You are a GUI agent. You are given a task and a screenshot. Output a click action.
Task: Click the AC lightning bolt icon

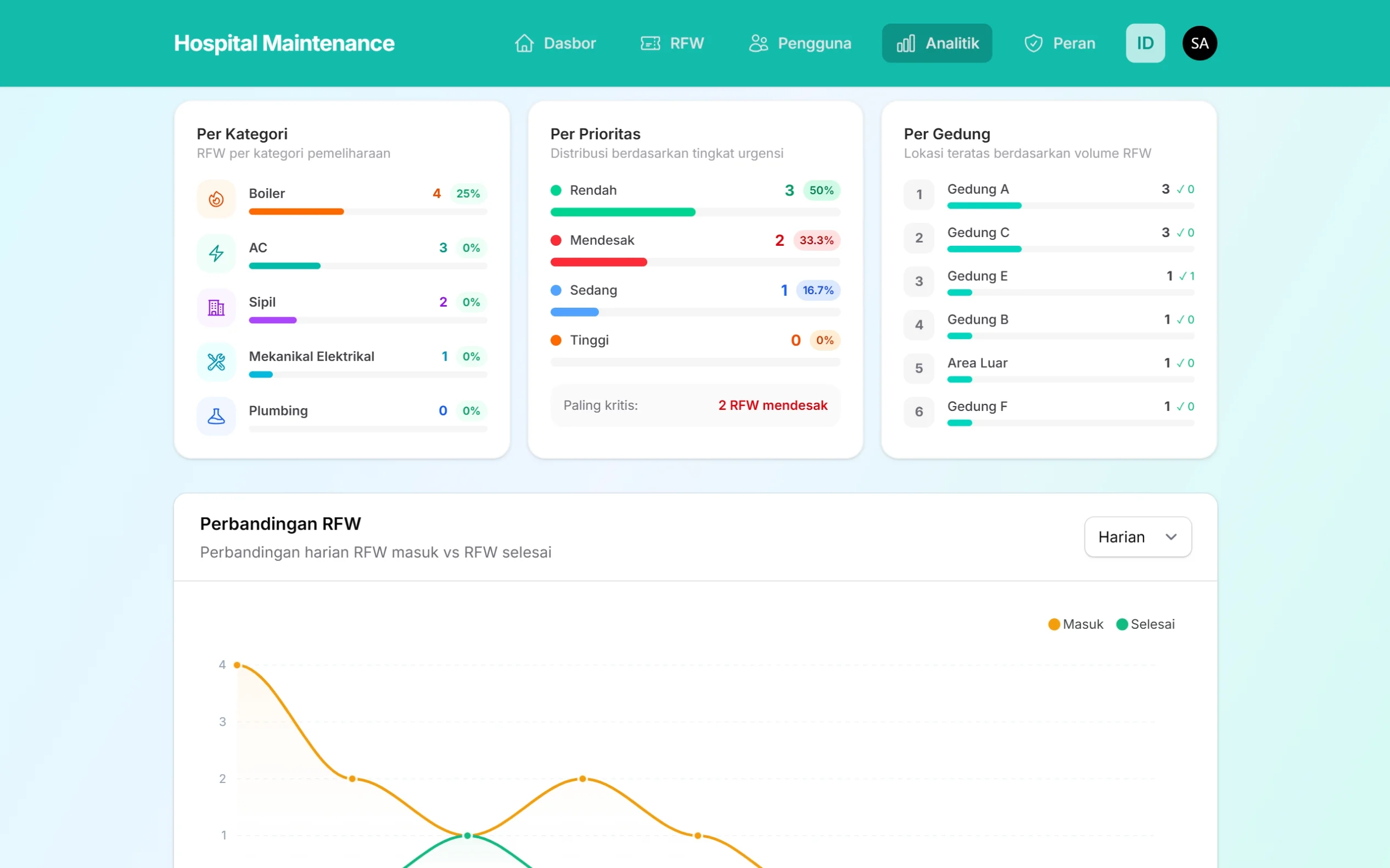click(216, 253)
